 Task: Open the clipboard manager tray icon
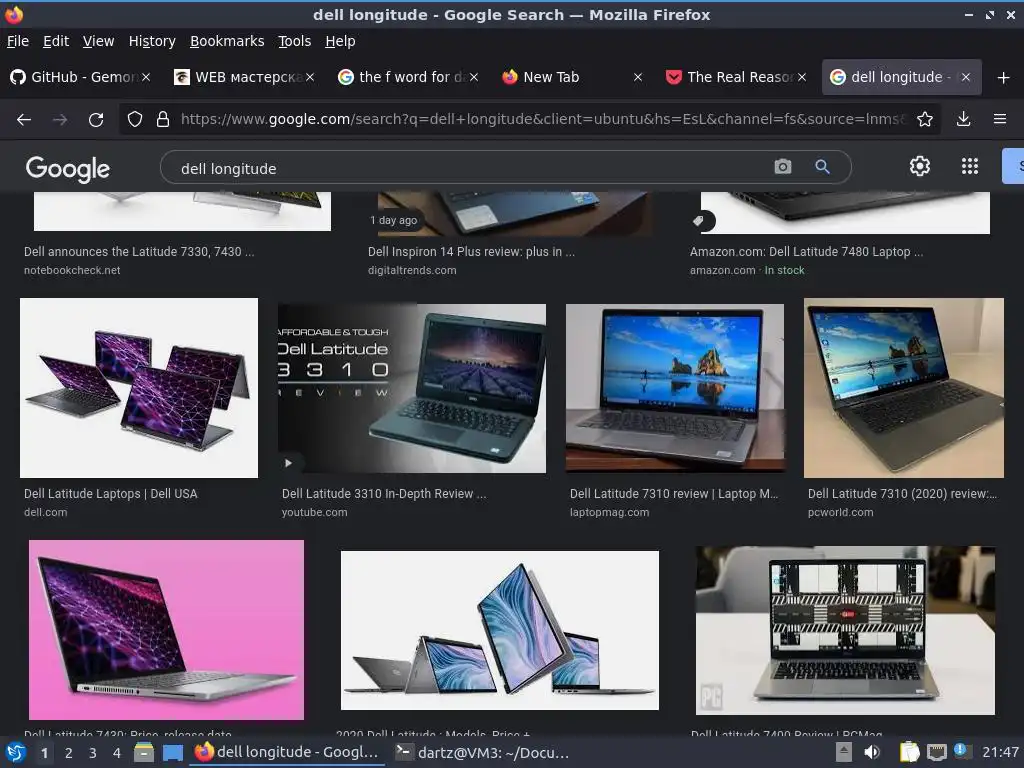[909, 752]
